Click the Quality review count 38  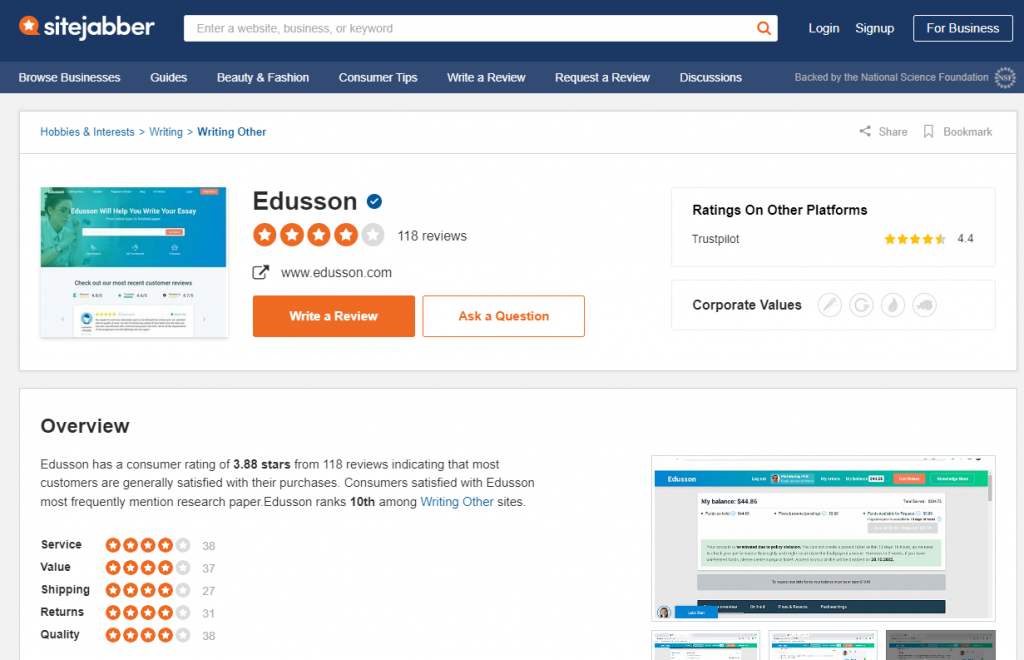pos(208,635)
